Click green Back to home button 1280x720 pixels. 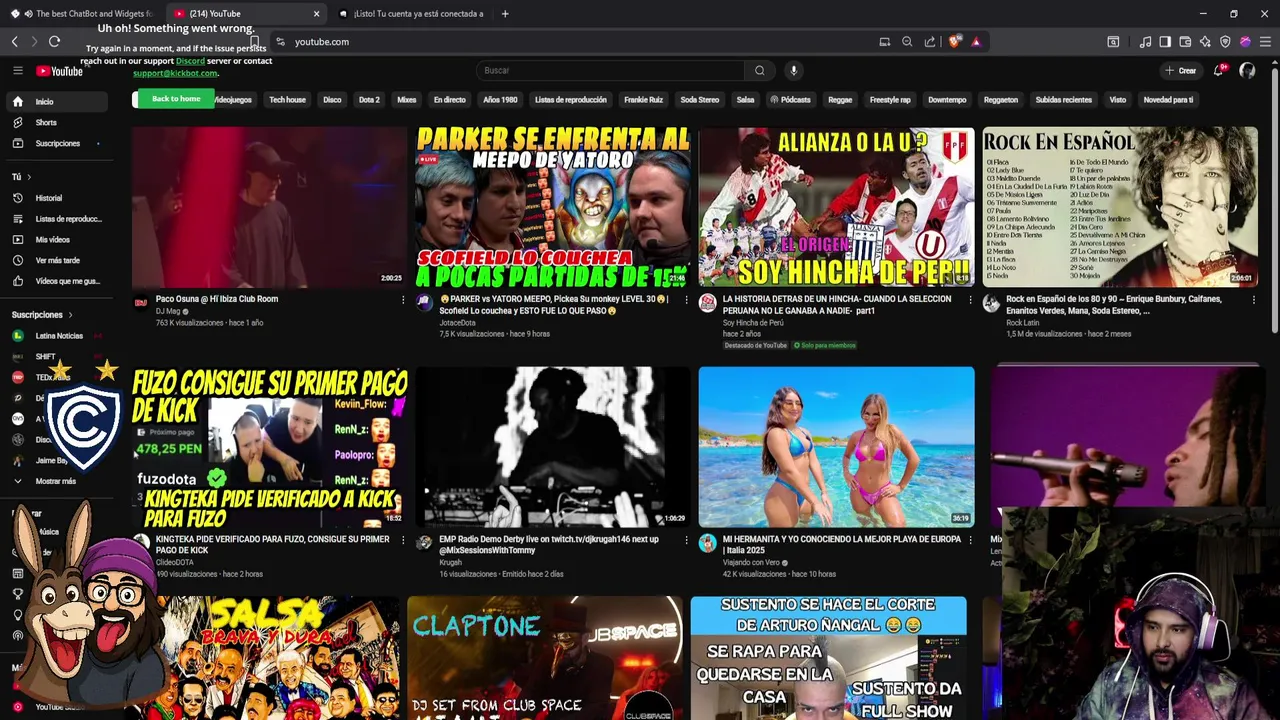pos(176,99)
